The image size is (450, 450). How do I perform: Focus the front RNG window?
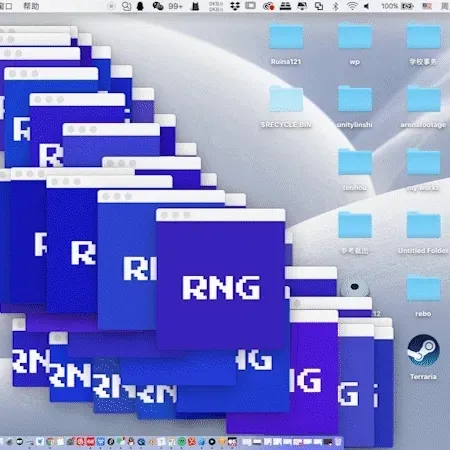click(221, 280)
